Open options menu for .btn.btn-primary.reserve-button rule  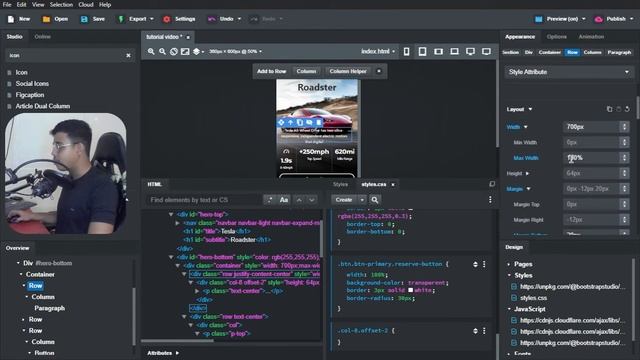tap(484, 264)
